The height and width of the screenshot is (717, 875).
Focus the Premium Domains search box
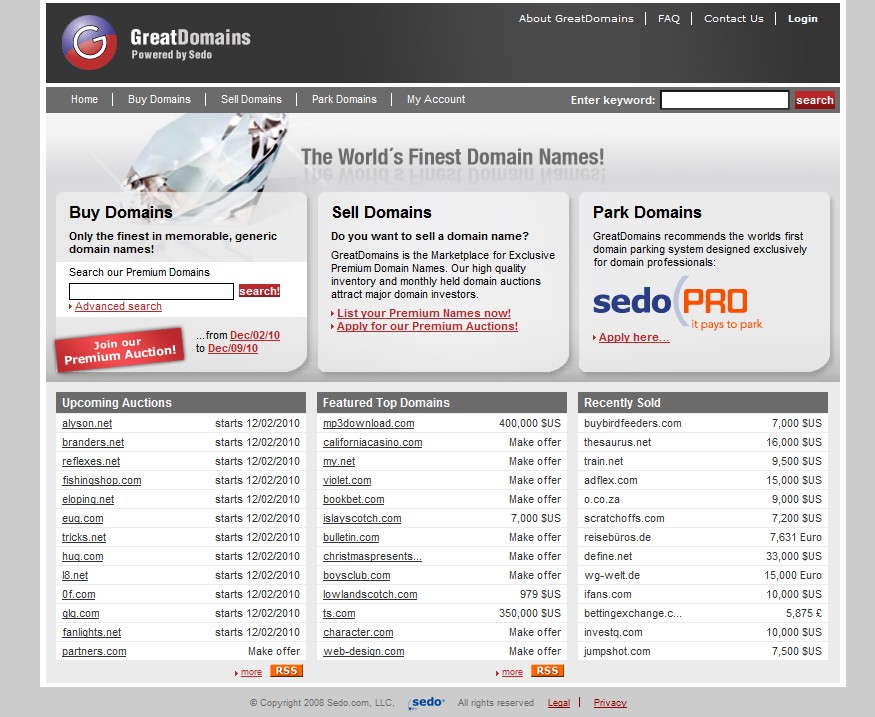coord(151,291)
